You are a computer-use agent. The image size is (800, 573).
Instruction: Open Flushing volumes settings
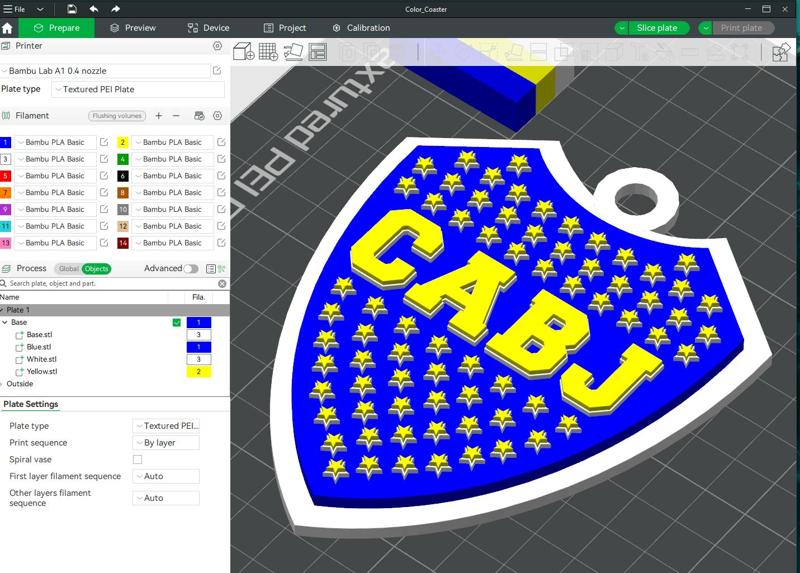click(x=117, y=116)
